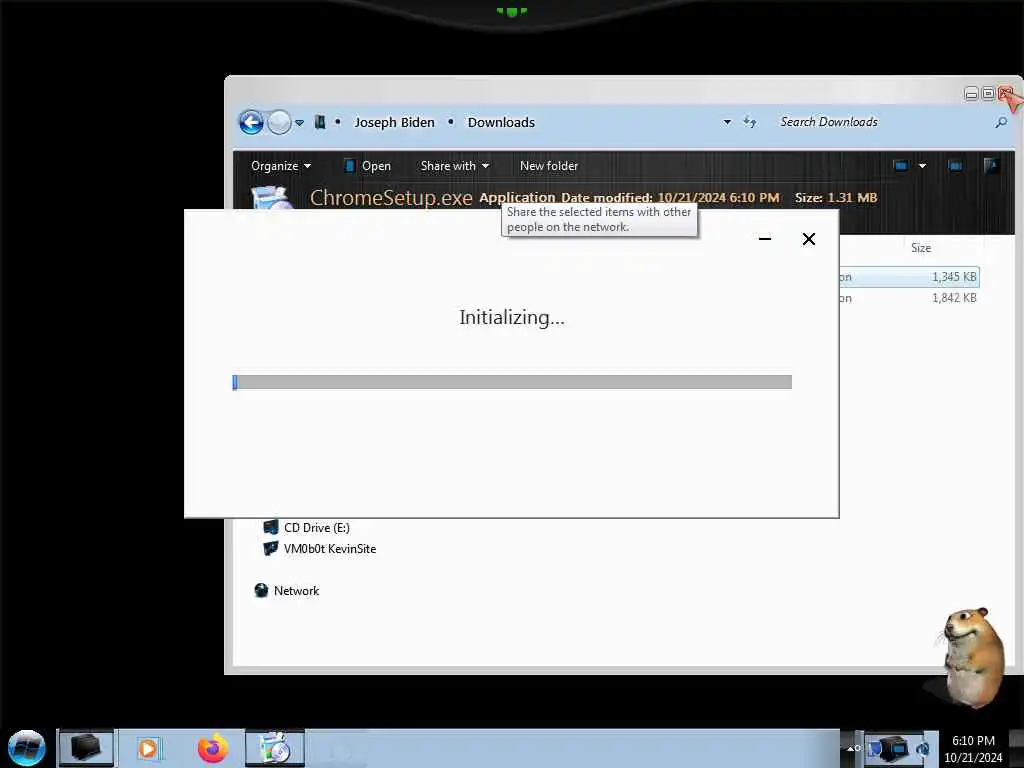
Task: Select the Joseph Biden breadcrumb
Action: pos(394,122)
